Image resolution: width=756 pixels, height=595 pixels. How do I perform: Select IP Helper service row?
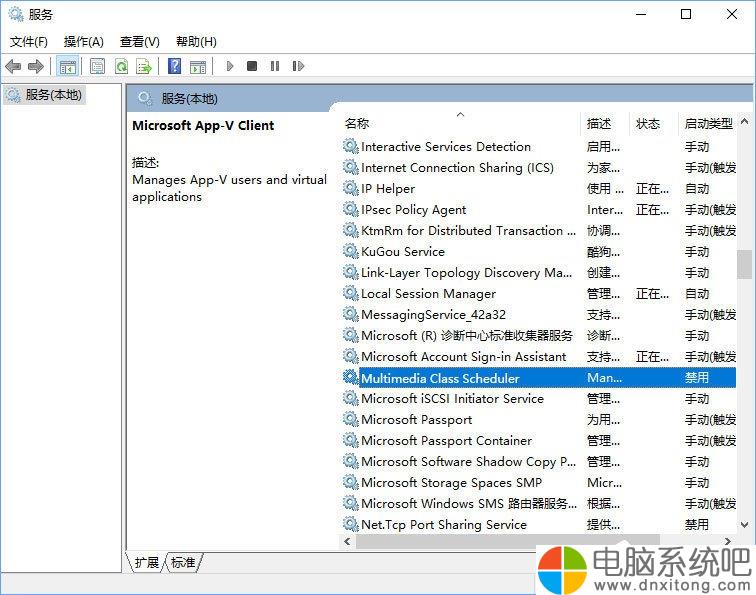[x=539, y=188]
